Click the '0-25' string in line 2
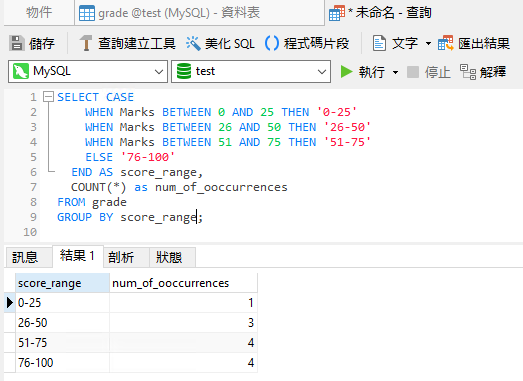Image resolution: width=523 pixels, height=381 pixels. tap(337, 112)
